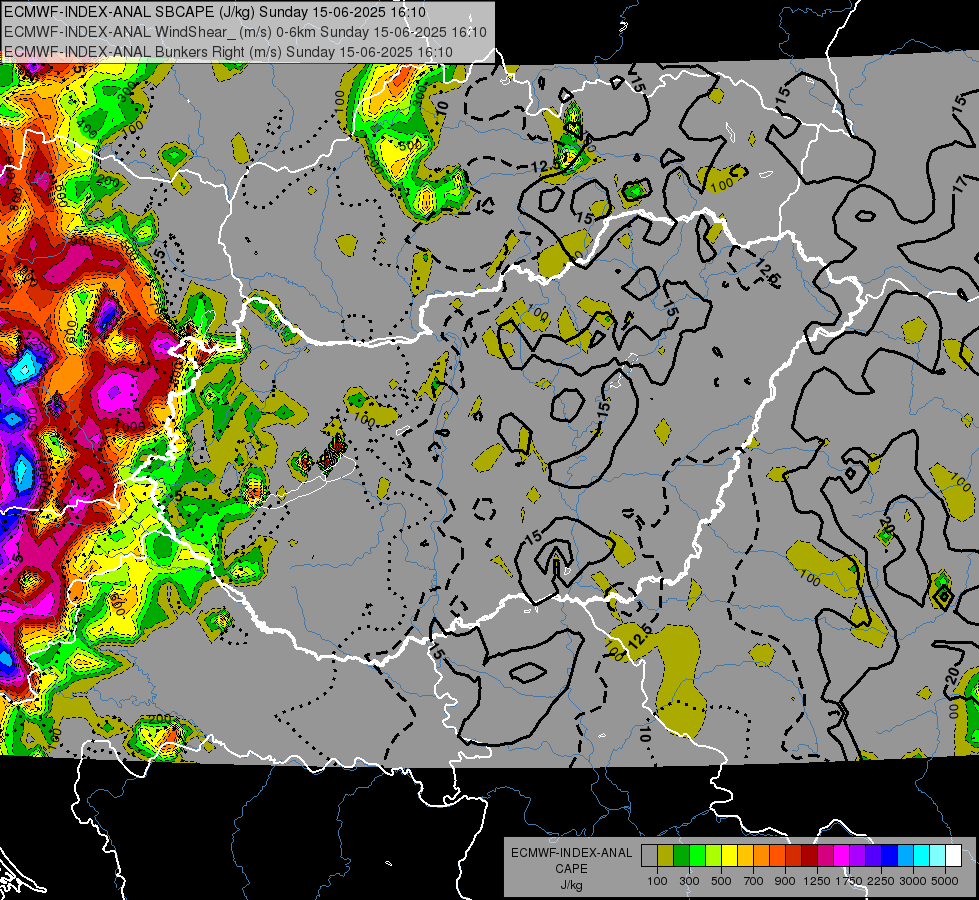The height and width of the screenshot is (900, 979).
Task: Click the yellow-green legend swatch before 500
Action: pos(713,856)
